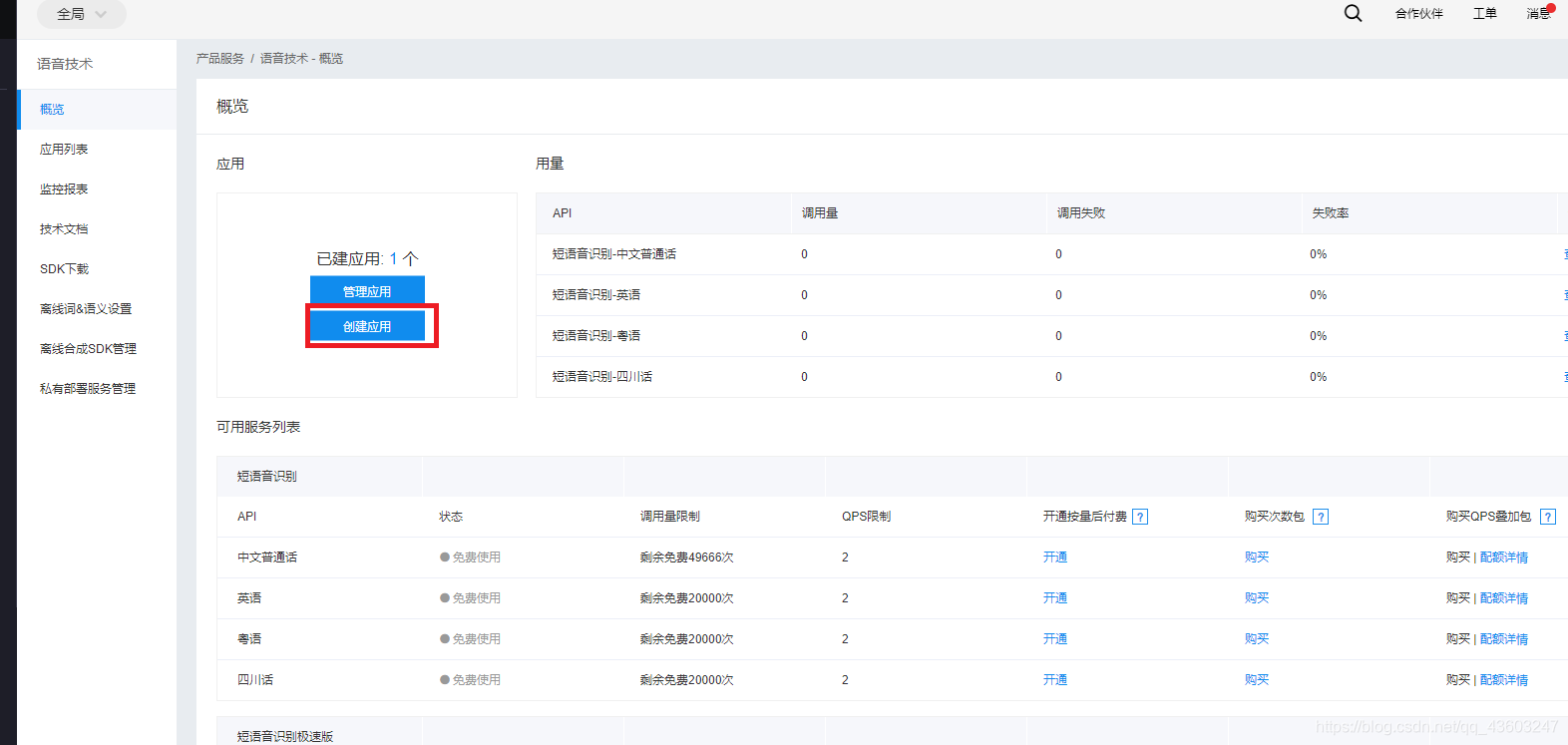This screenshot has height=745, width=1568.
Task: Click blue 购买 次数包 for 中文普通话
Action: (x=1257, y=558)
